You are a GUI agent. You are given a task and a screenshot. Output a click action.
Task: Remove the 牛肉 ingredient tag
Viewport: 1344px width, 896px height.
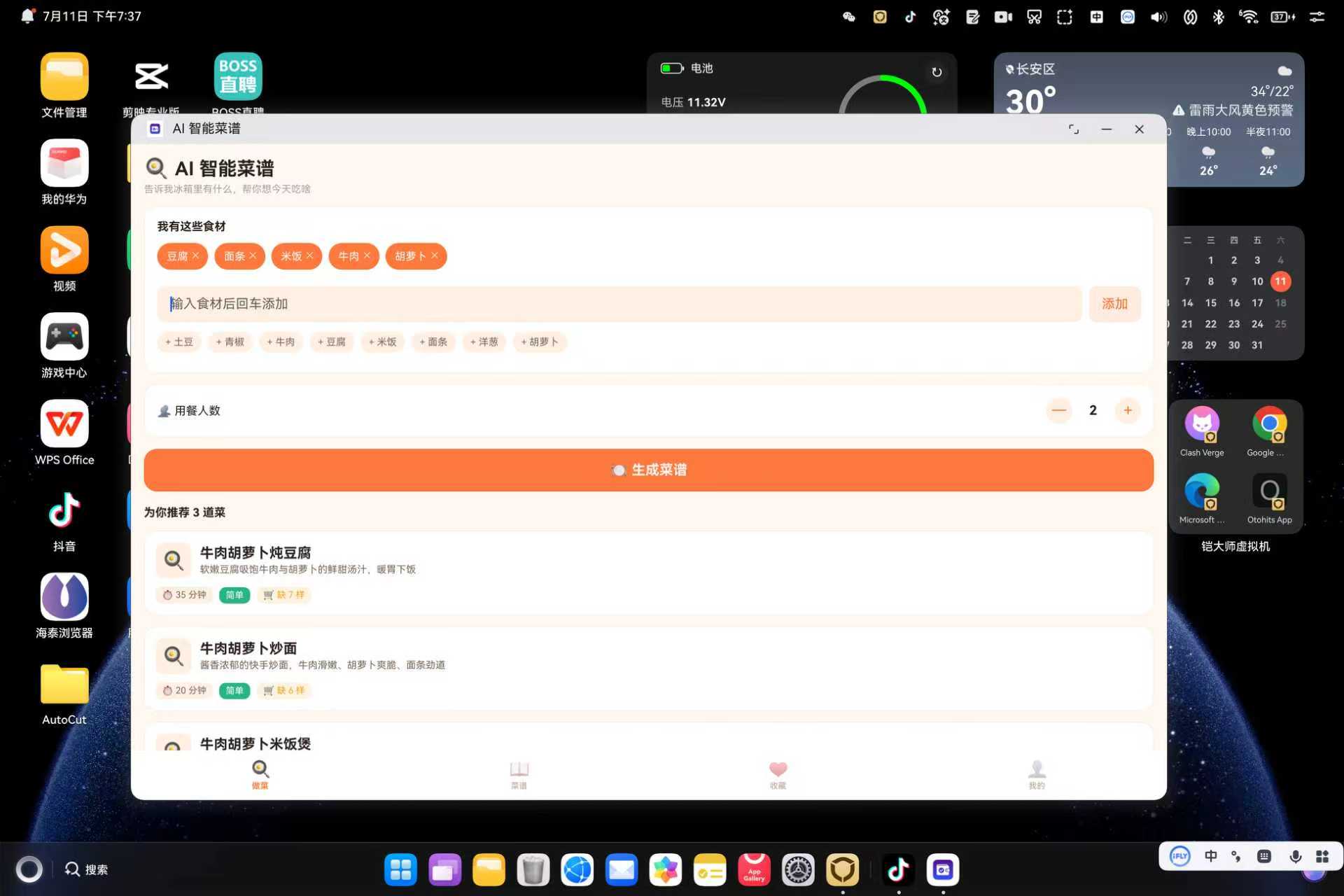coord(367,255)
